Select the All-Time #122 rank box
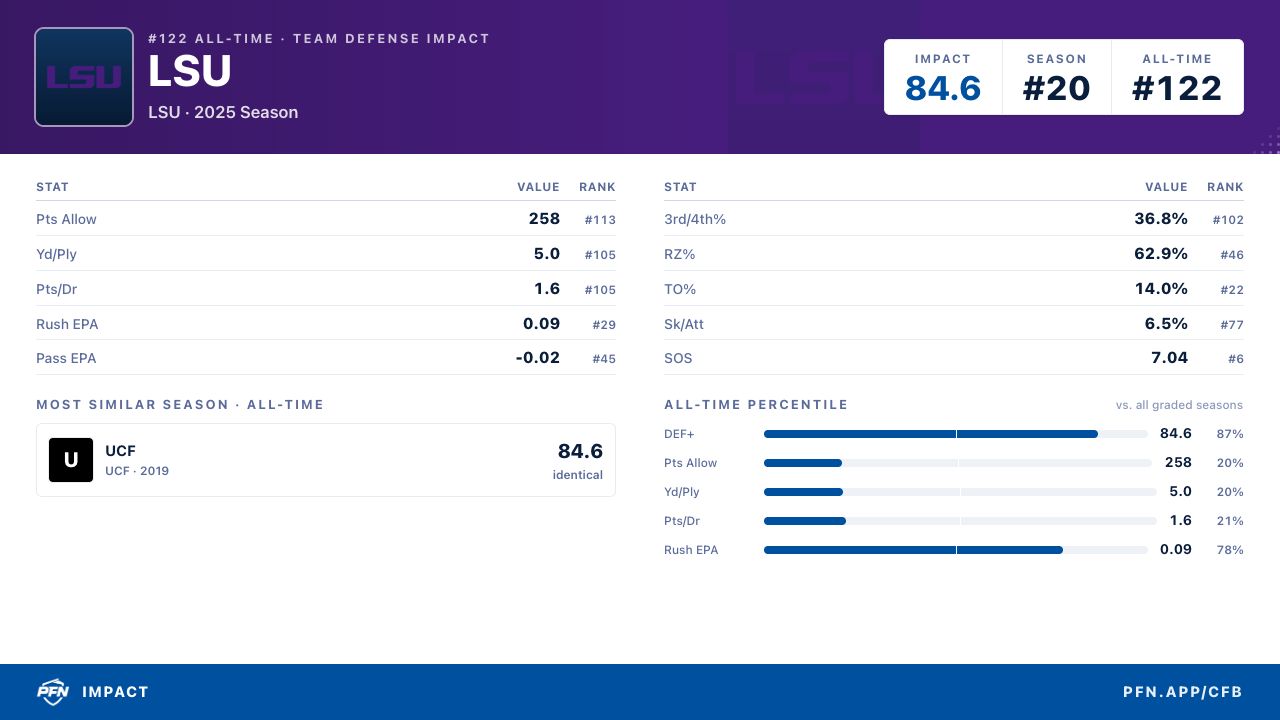Viewport: 1280px width, 720px height. (1177, 77)
